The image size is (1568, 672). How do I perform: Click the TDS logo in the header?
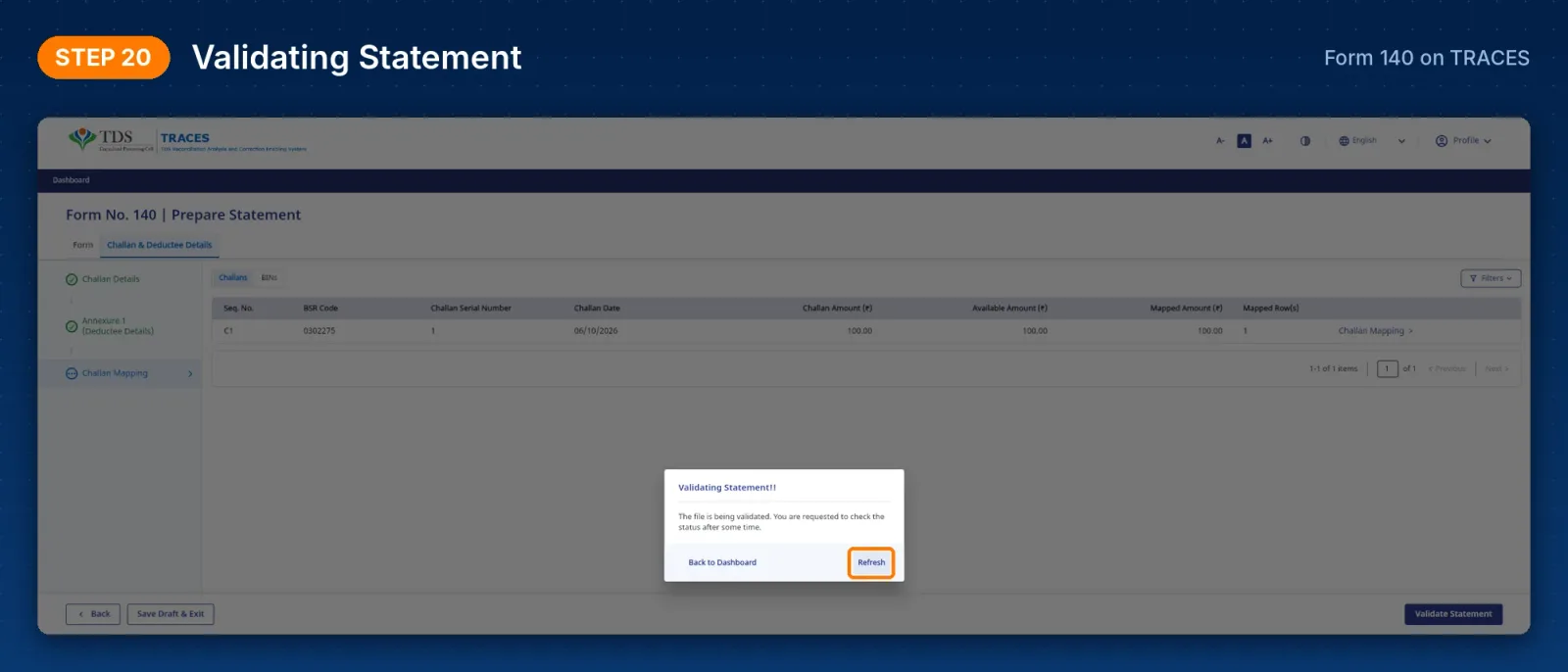pyautogui.click(x=110, y=140)
